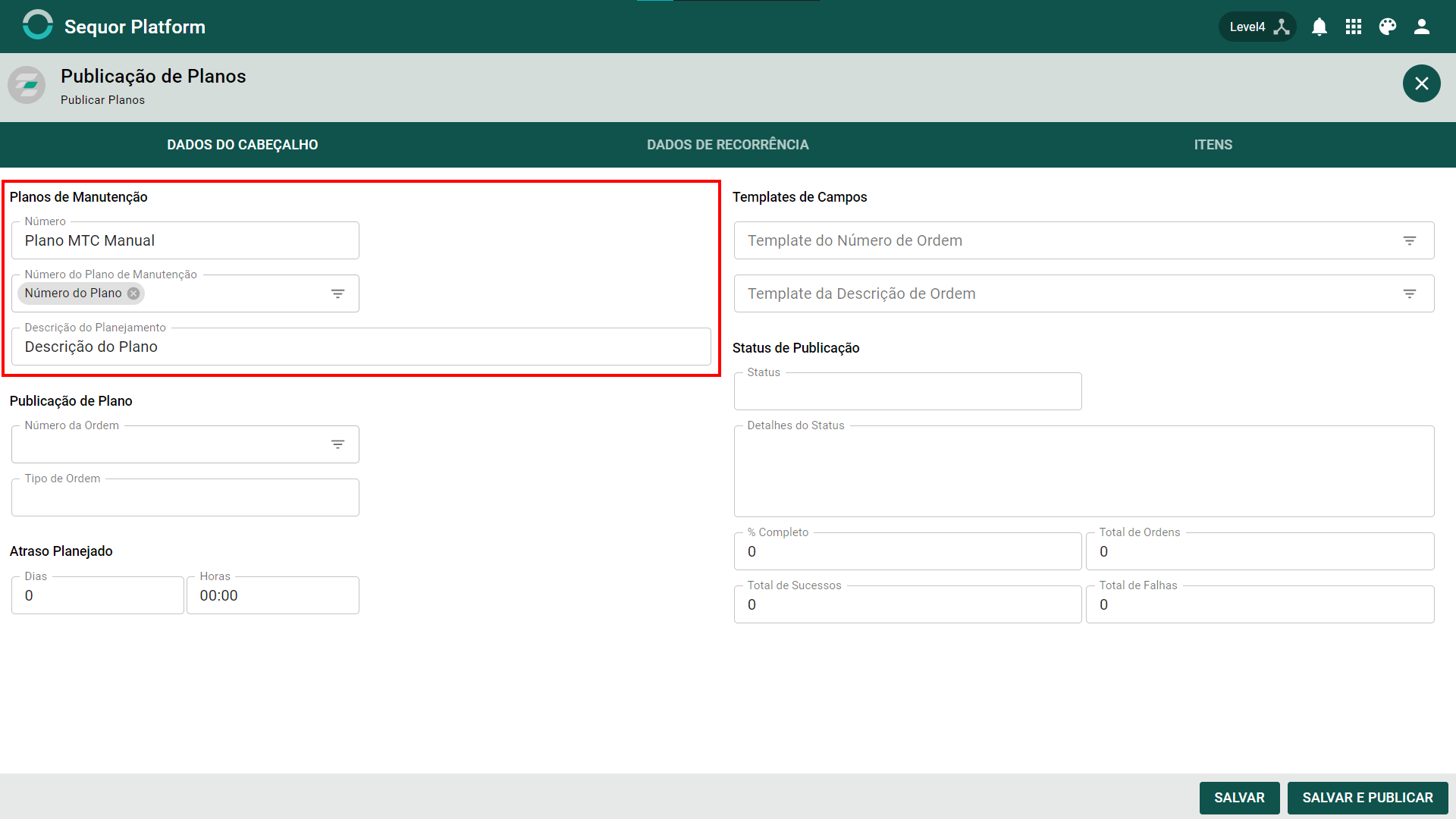The width and height of the screenshot is (1456, 819).
Task: Open Template do Número de Ordem filter
Action: (x=1410, y=240)
